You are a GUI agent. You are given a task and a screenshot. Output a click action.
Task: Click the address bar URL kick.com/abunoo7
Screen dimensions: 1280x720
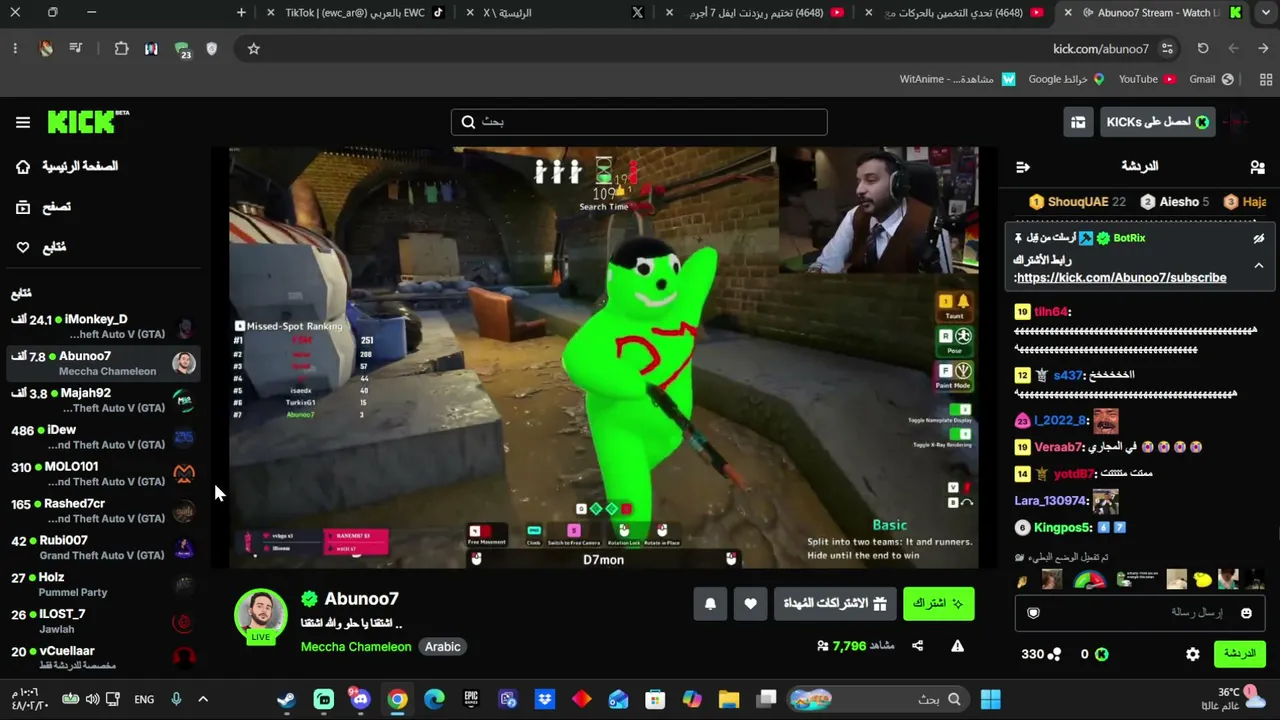[x=1101, y=49]
